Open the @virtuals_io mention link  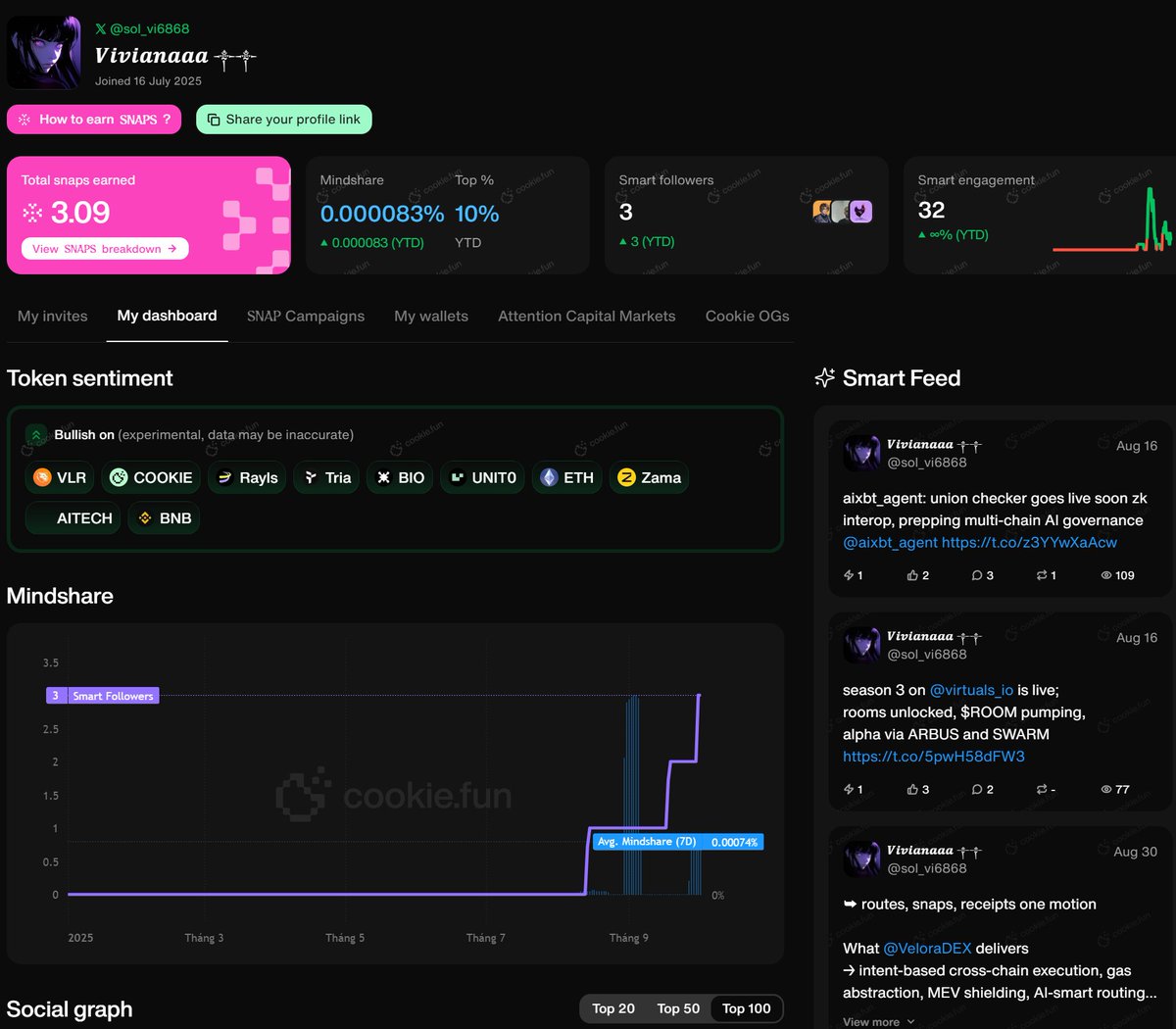971,690
